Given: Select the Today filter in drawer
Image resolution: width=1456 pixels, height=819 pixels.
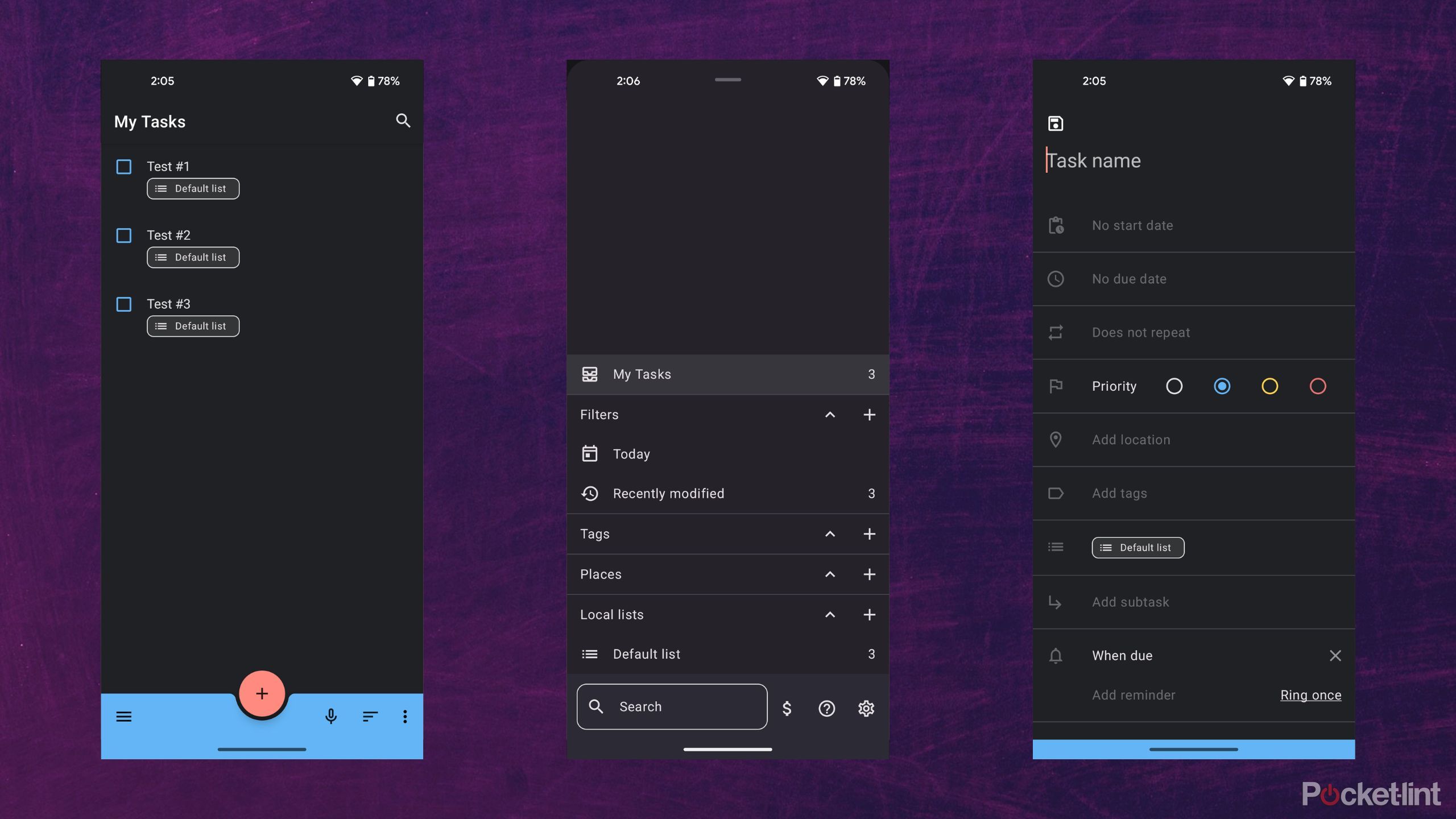Looking at the screenshot, I should (x=631, y=454).
